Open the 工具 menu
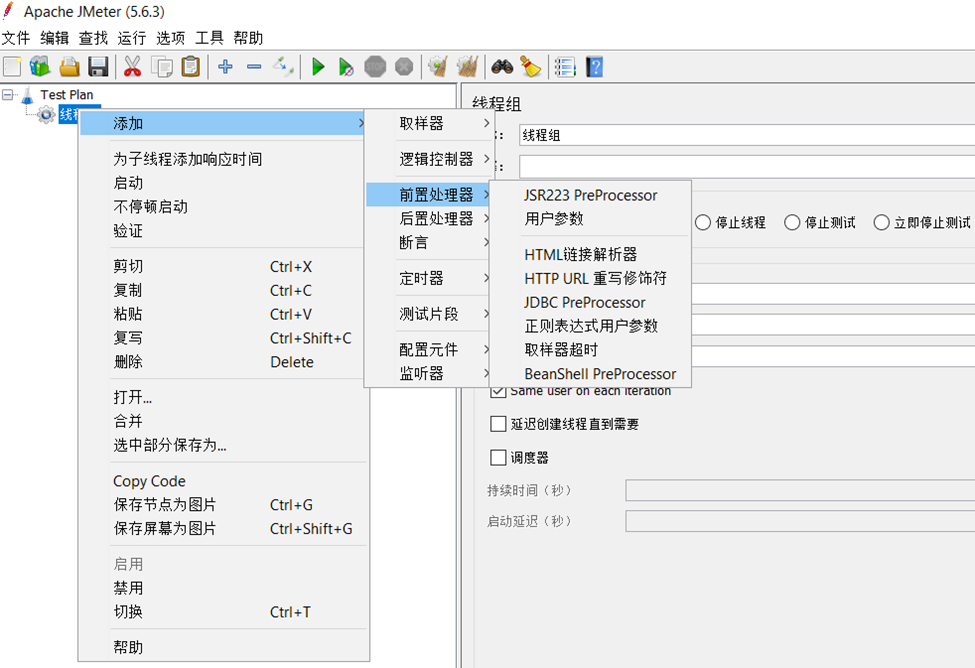 tap(209, 38)
